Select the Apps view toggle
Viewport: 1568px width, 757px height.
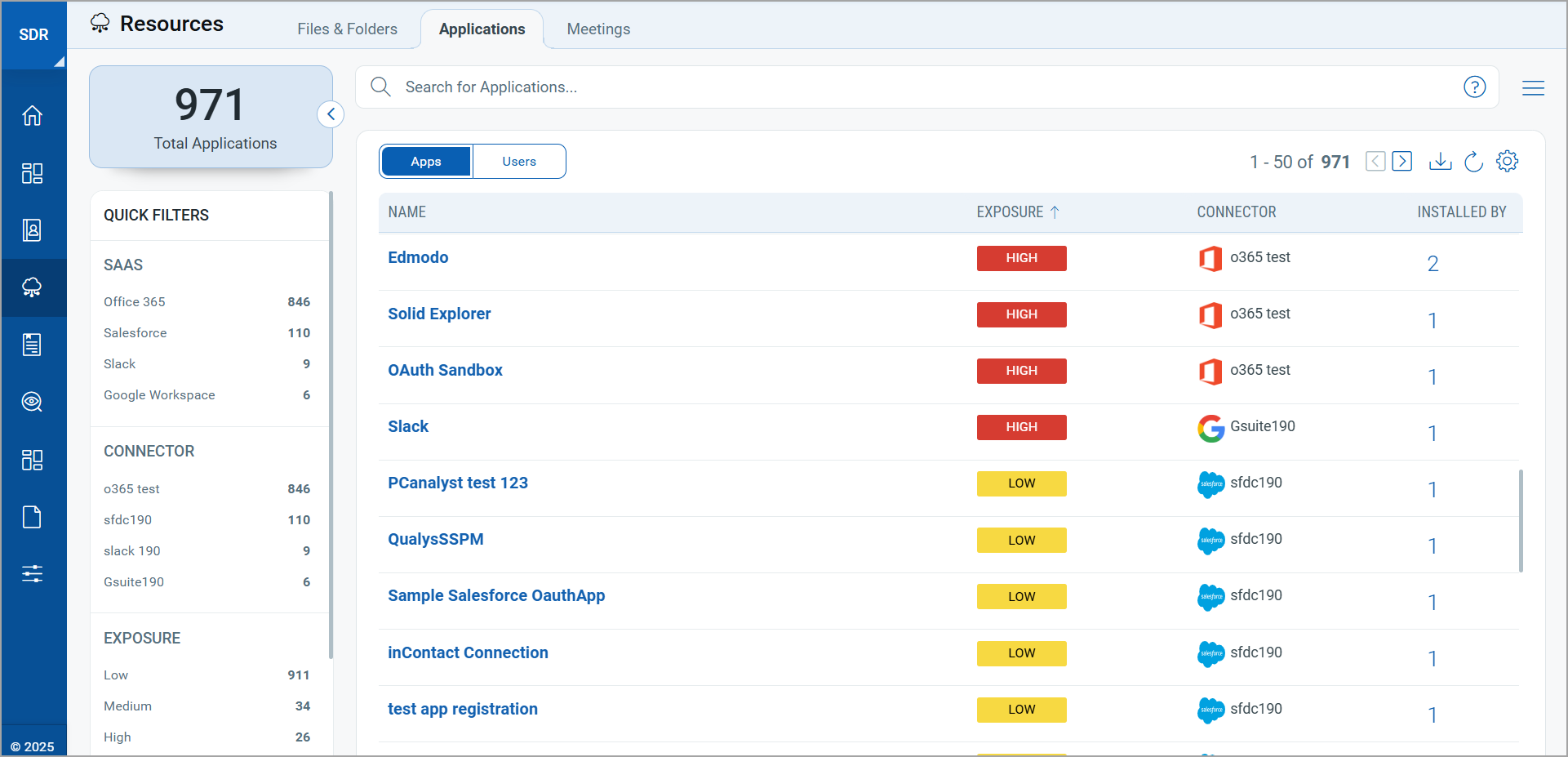pos(426,162)
